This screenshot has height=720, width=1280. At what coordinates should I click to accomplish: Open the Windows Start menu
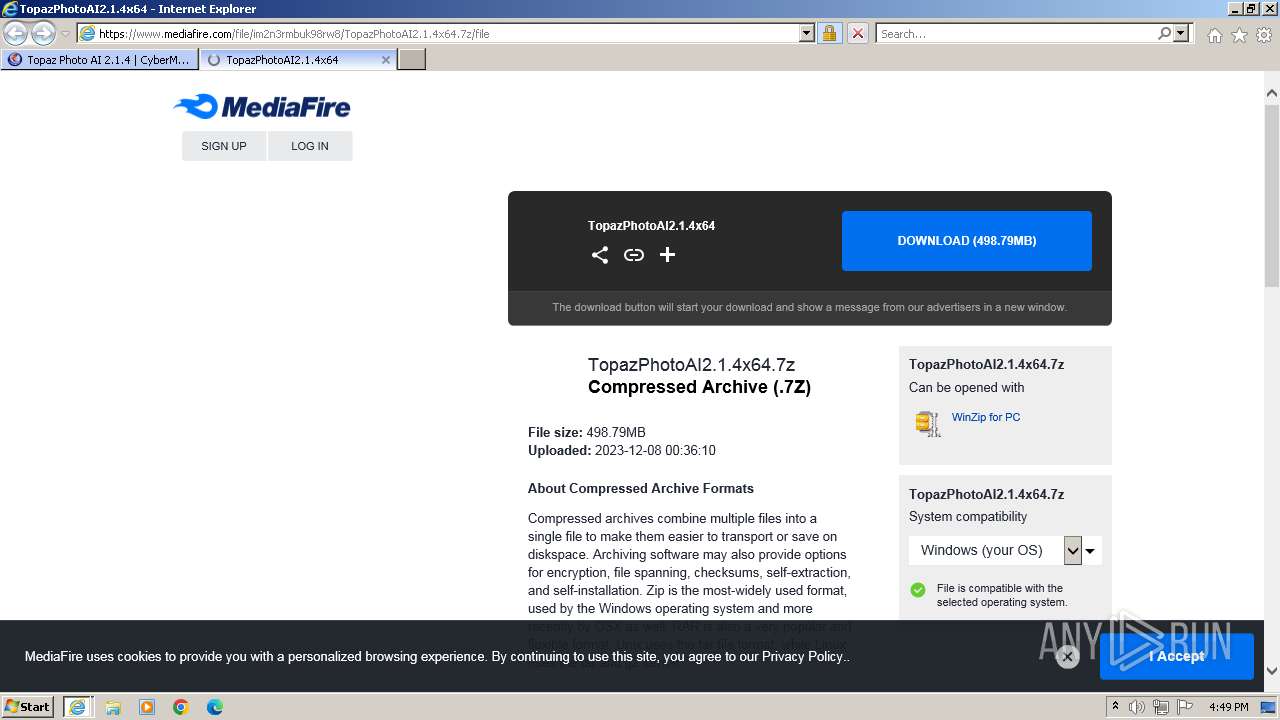28,706
